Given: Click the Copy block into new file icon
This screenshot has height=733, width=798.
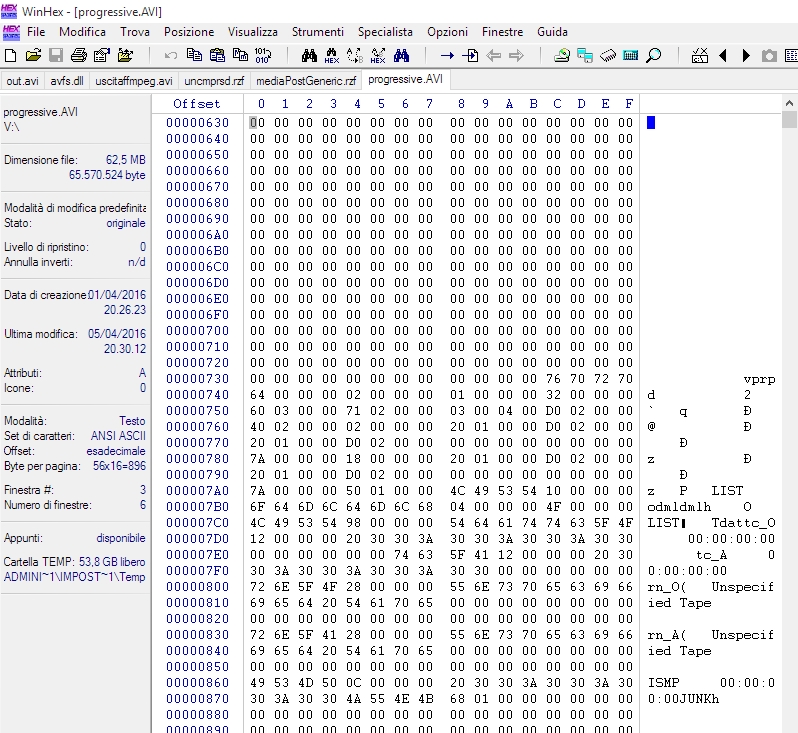Looking at the screenshot, I should [x=240, y=55].
